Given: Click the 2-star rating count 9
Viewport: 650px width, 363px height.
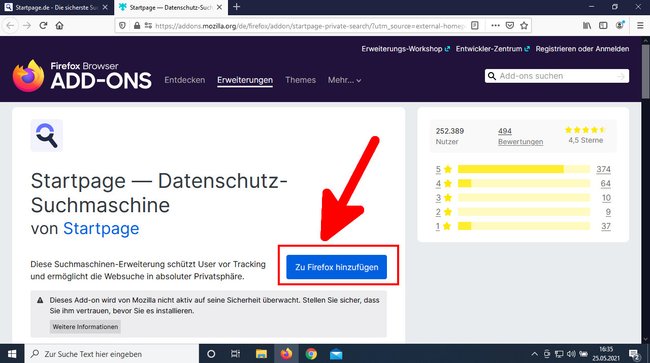Looking at the screenshot, I should [608, 212].
